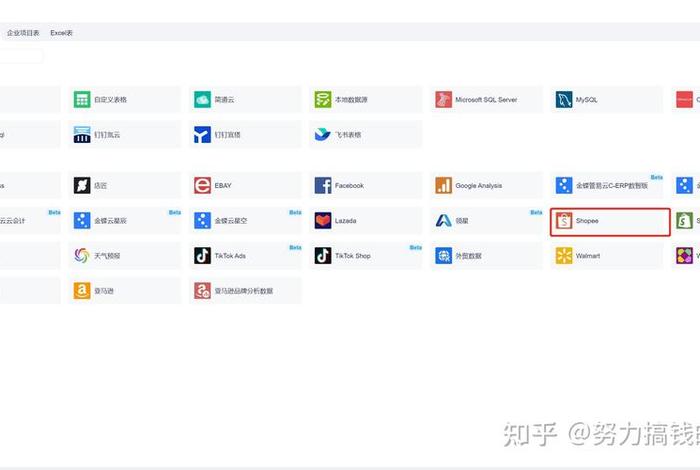The image size is (700, 470).
Task: Select the 自定义表格 green table icon
Action: [x=82, y=100]
